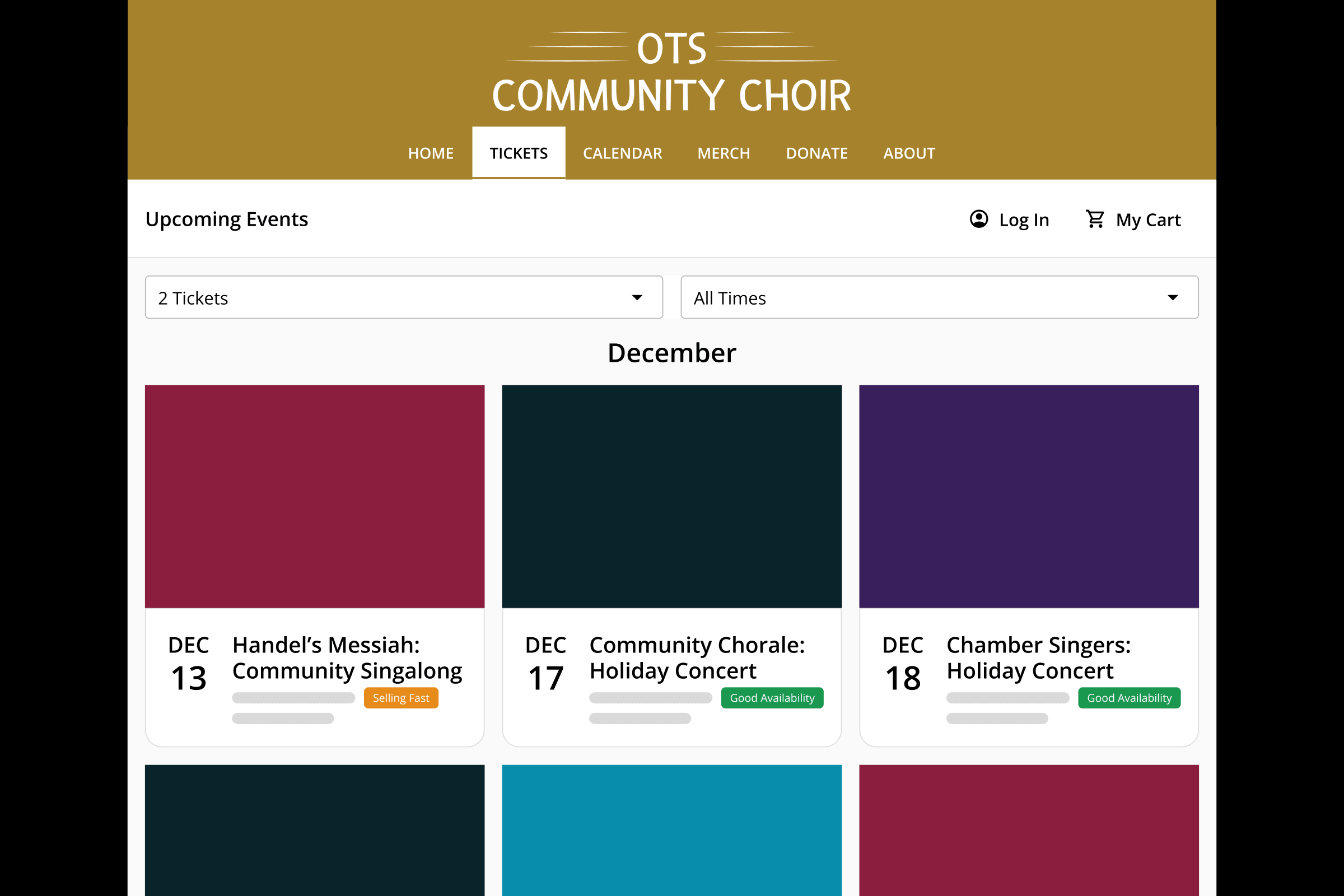Click the shopping cart icon
This screenshot has height=896, width=1344.
coord(1095,219)
